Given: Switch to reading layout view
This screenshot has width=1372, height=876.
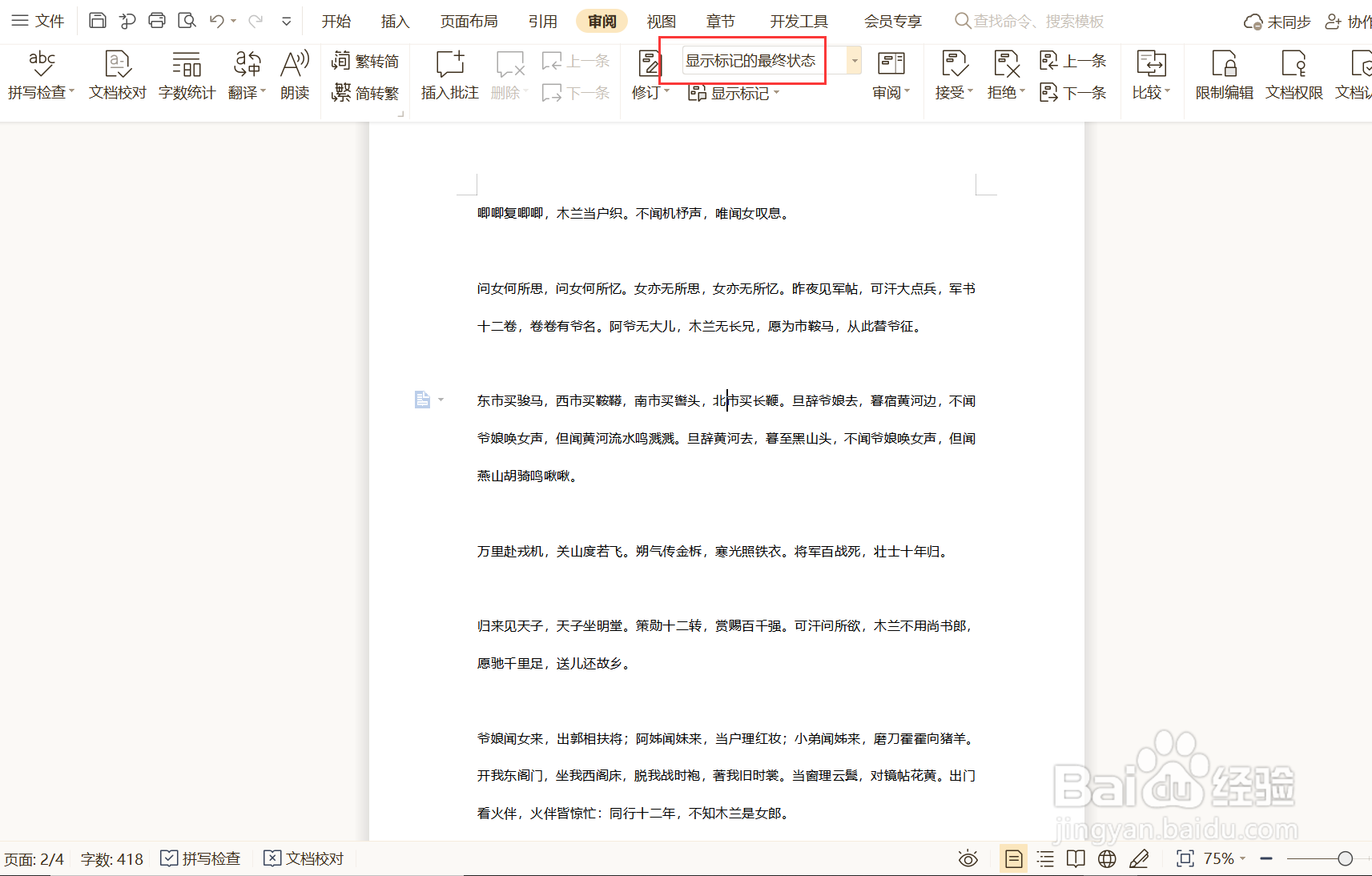Looking at the screenshot, I should (1076, 859).
